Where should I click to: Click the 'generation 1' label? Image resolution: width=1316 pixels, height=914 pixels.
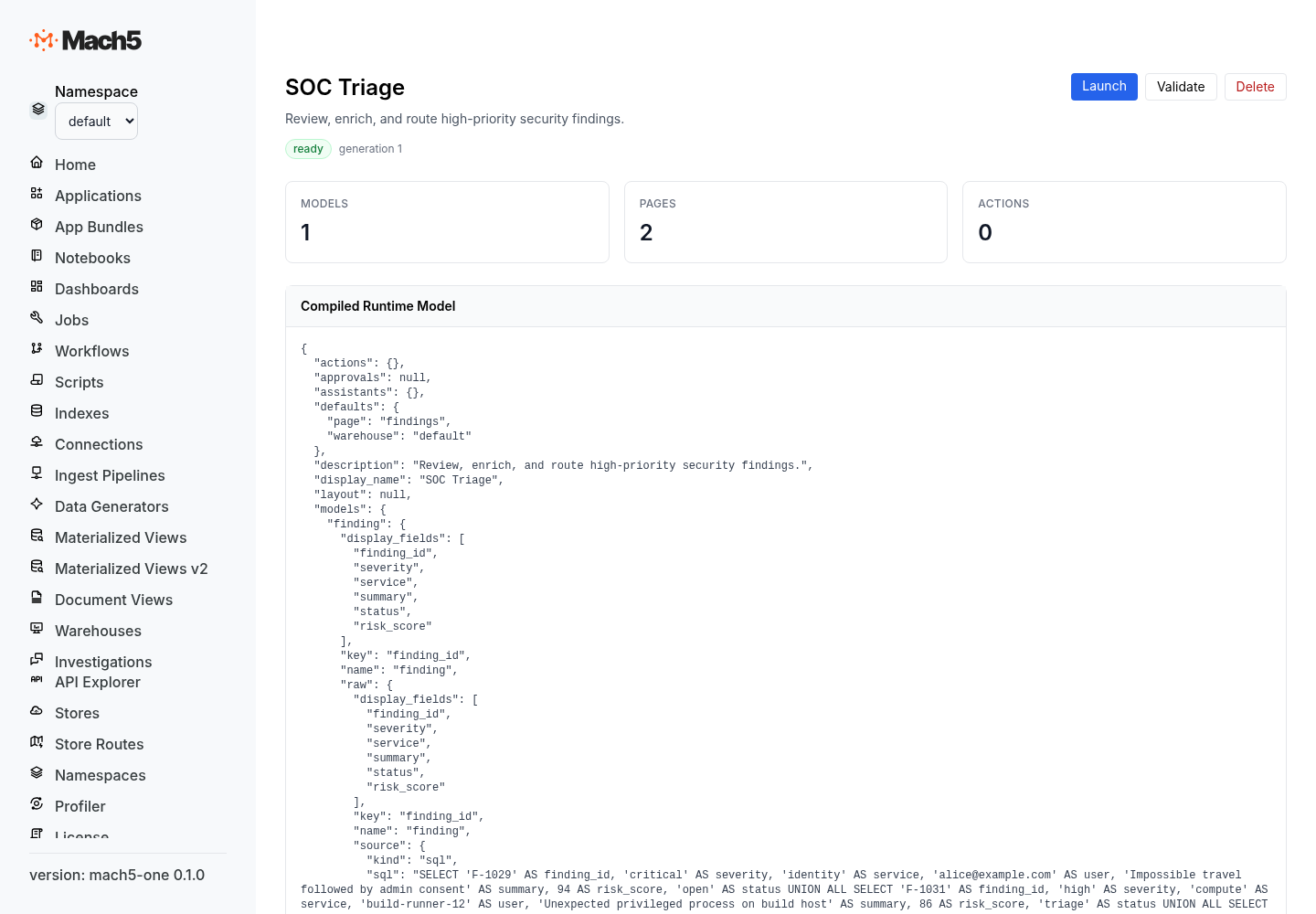click(370, 149)
